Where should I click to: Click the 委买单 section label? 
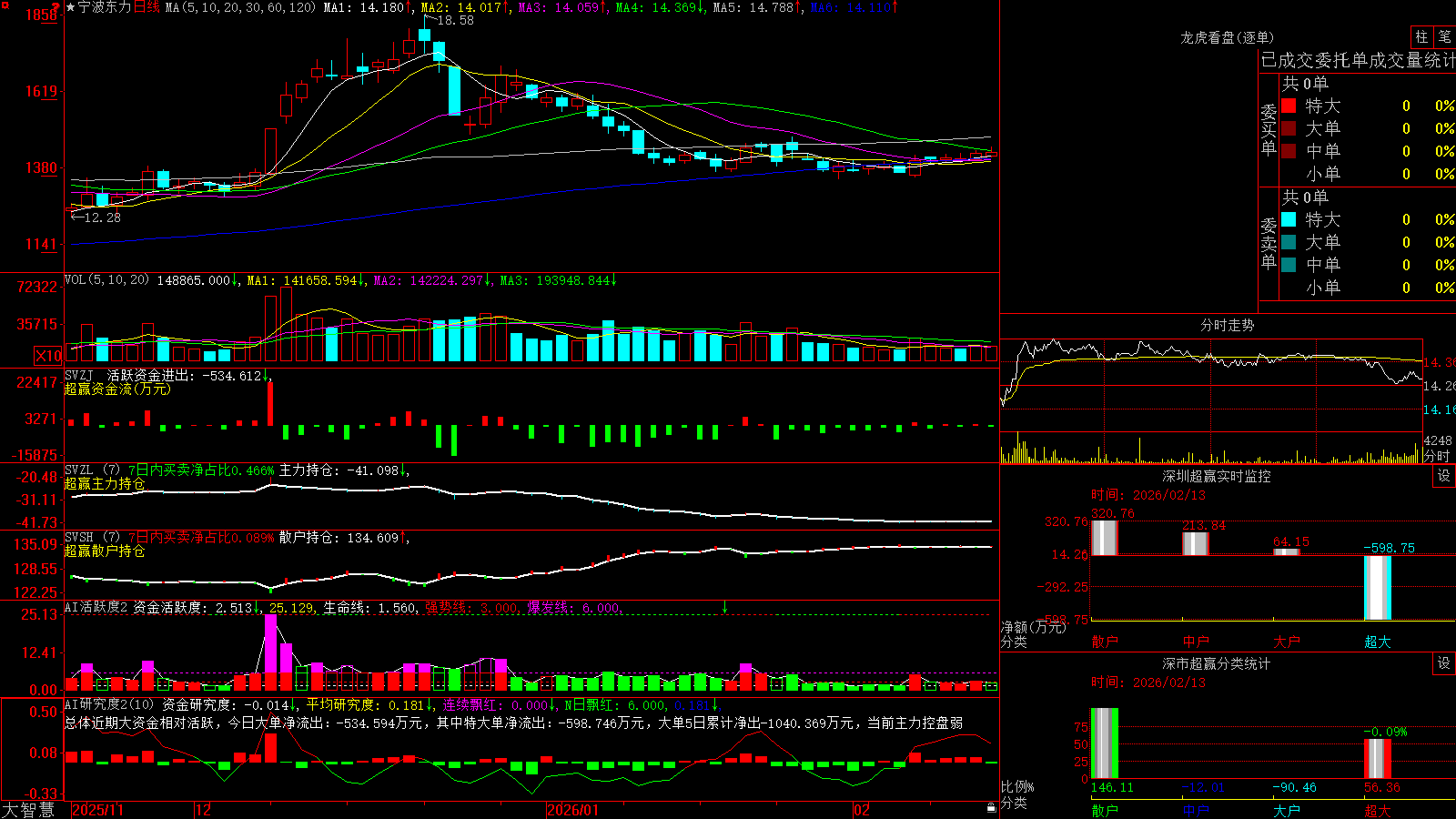point(1269,129)
